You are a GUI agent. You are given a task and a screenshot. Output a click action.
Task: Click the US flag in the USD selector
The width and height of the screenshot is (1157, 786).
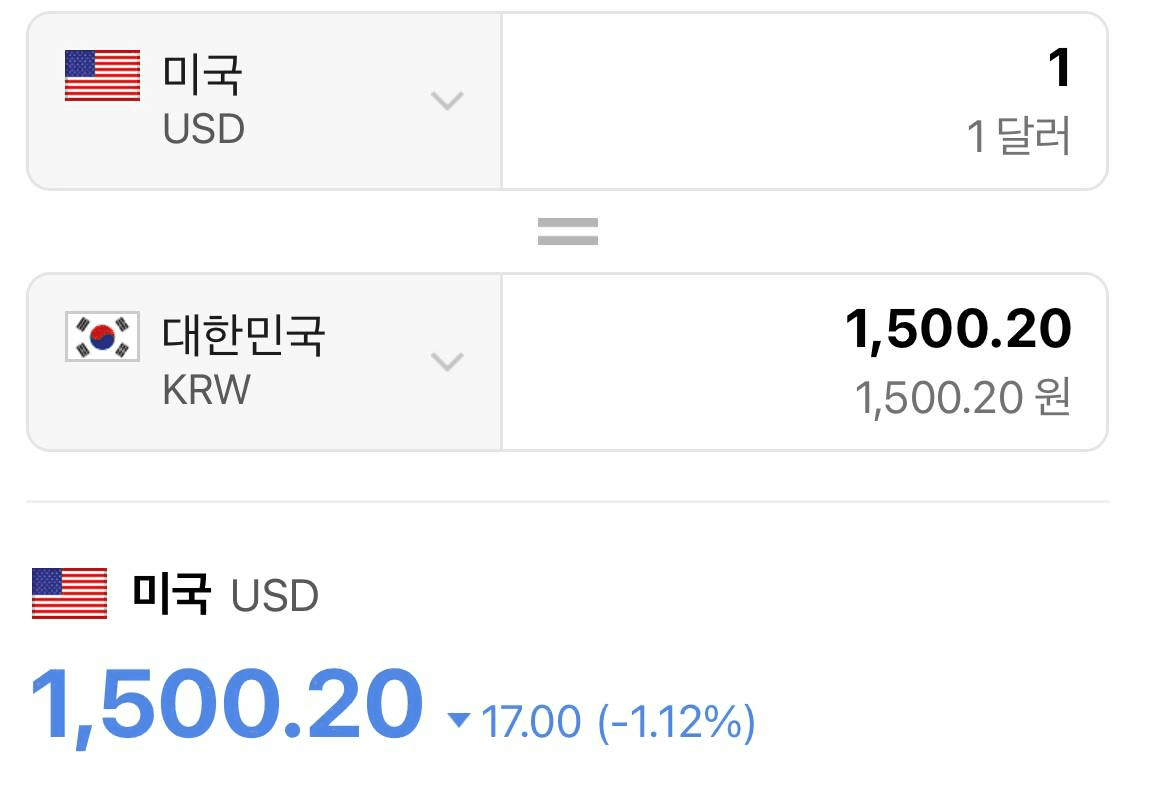103,75
